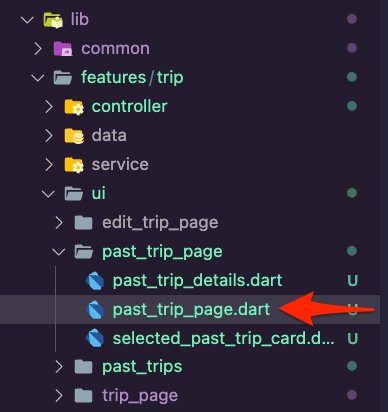Select the service folder label

(x=120, y=165)
